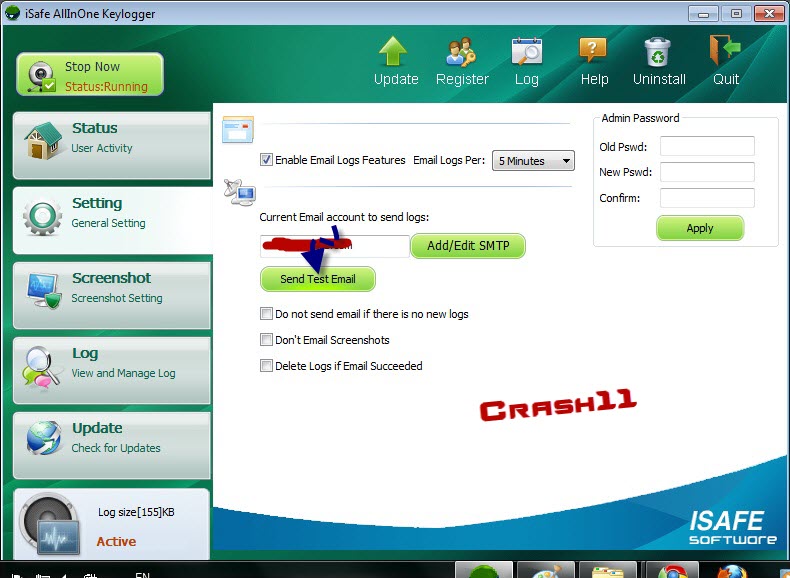Click the current email account field
The image size is (790, 578).
coord(335,246)
